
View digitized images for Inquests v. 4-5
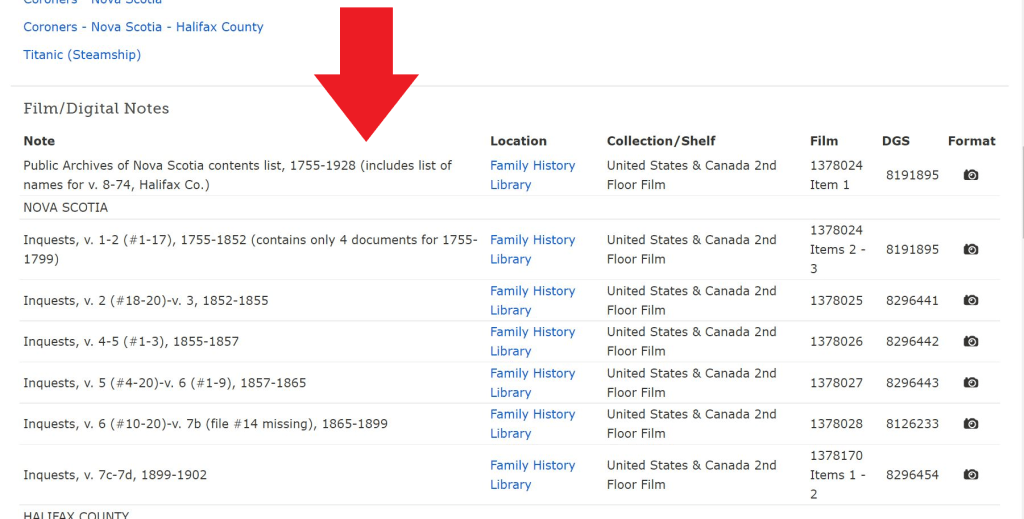970,341
